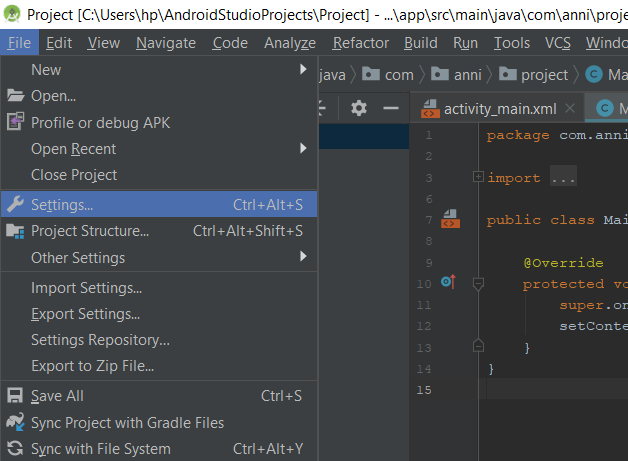Click the Profile or debug APK icon
628x461 pixels.
15,122
